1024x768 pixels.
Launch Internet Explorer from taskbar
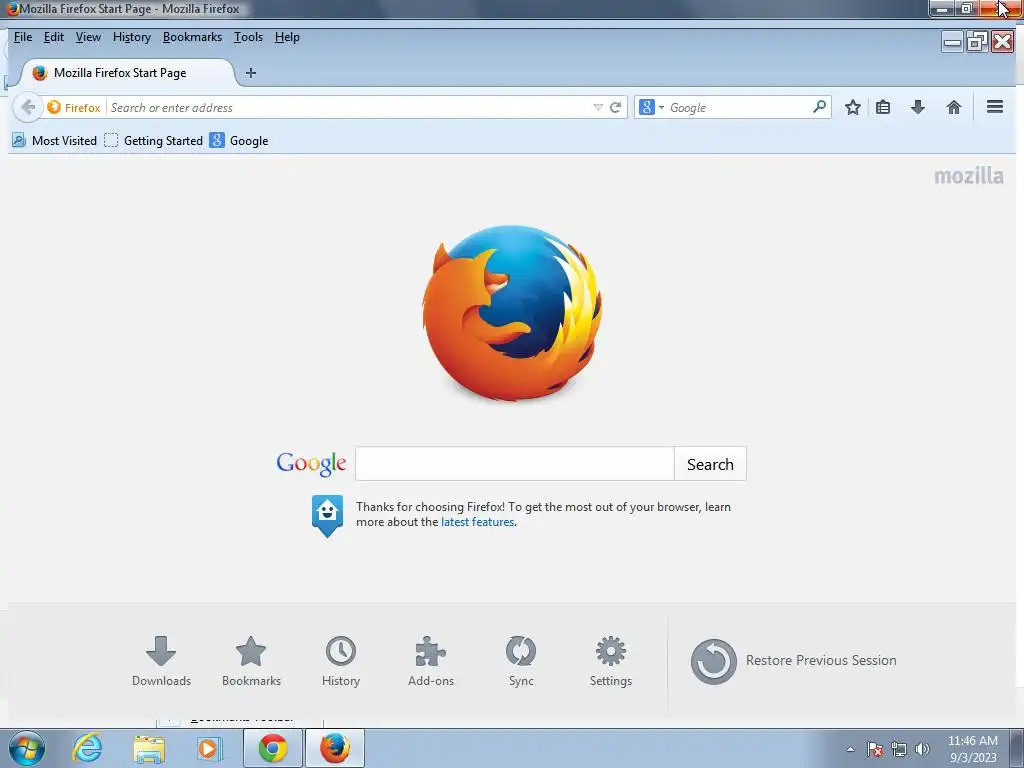click(x=88, y=748)
